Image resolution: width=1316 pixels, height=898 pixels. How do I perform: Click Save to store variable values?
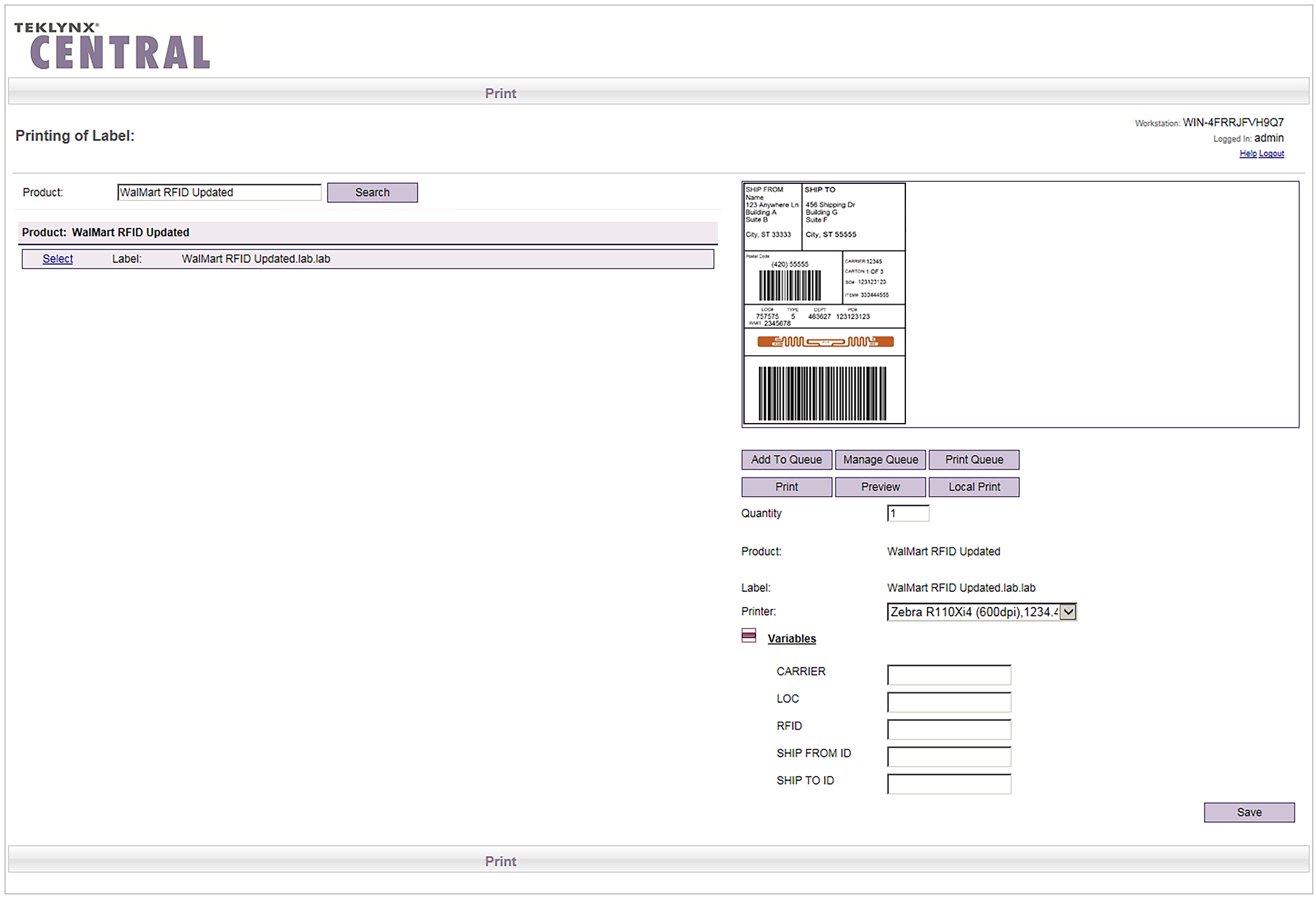1249,812
